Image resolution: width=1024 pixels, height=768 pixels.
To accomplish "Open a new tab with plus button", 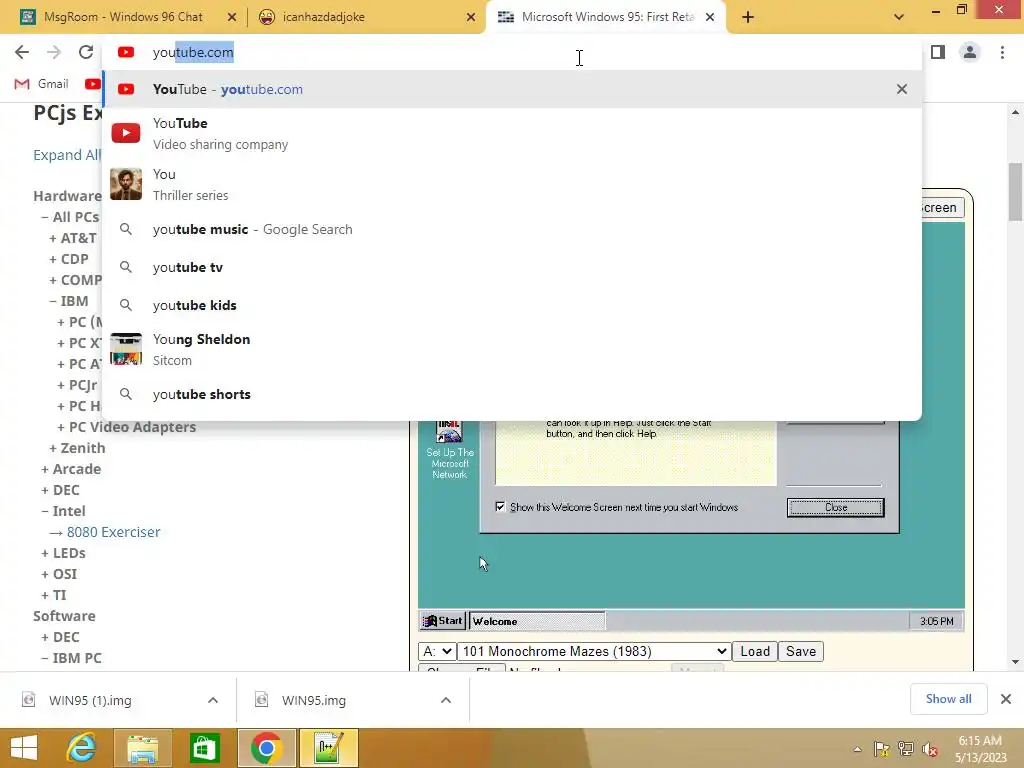I will [x=748, y=17].
